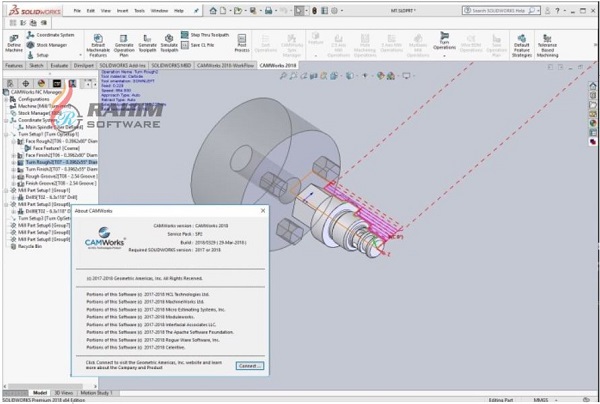Click the tree panel horizontal scrollbar

[x=46, y=386]
